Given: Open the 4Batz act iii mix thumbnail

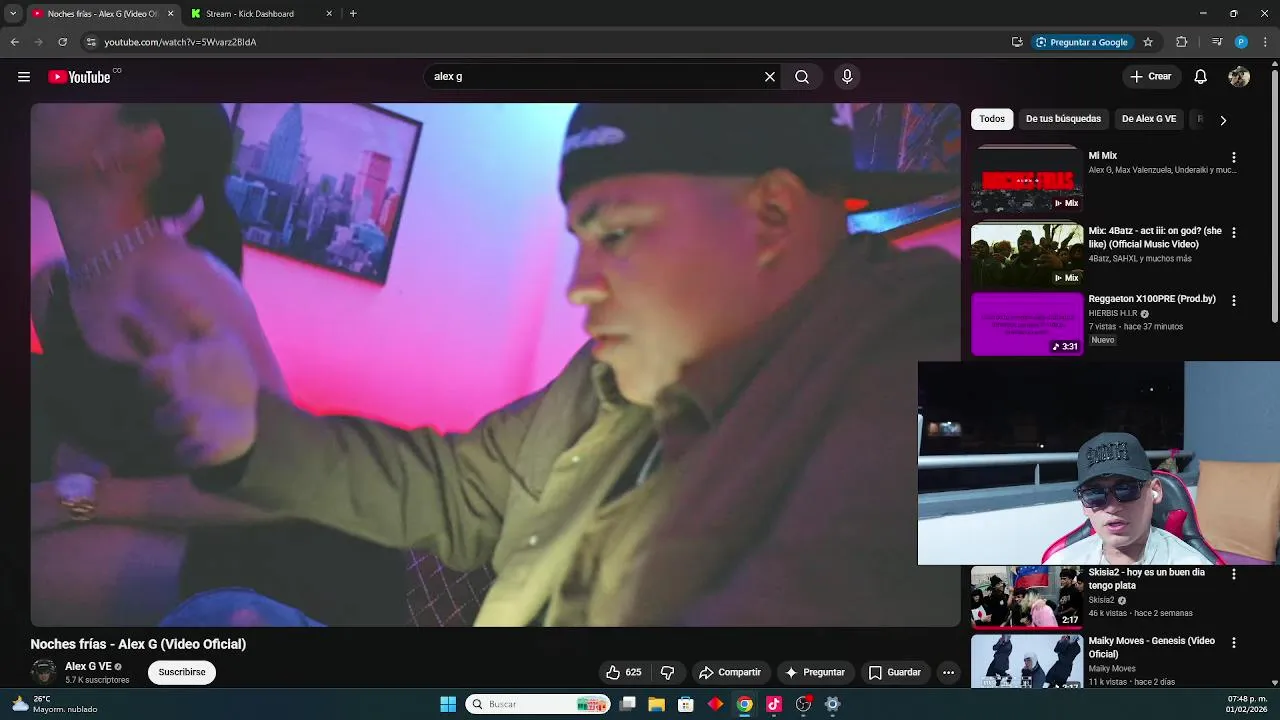Looking at the screenshot, I should tap(1027, 255).
